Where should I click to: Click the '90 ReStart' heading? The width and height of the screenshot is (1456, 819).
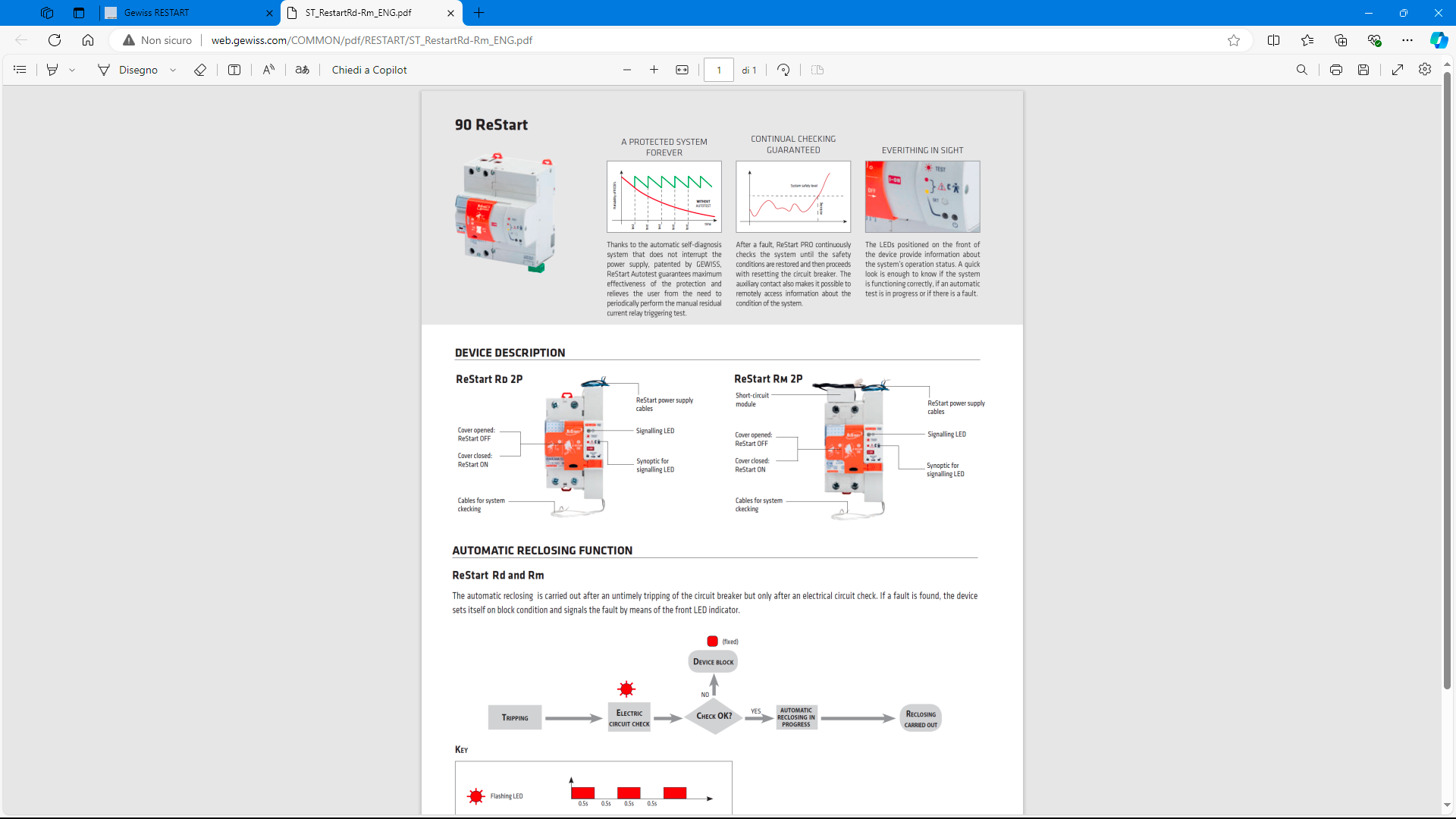tap(491, 124)
